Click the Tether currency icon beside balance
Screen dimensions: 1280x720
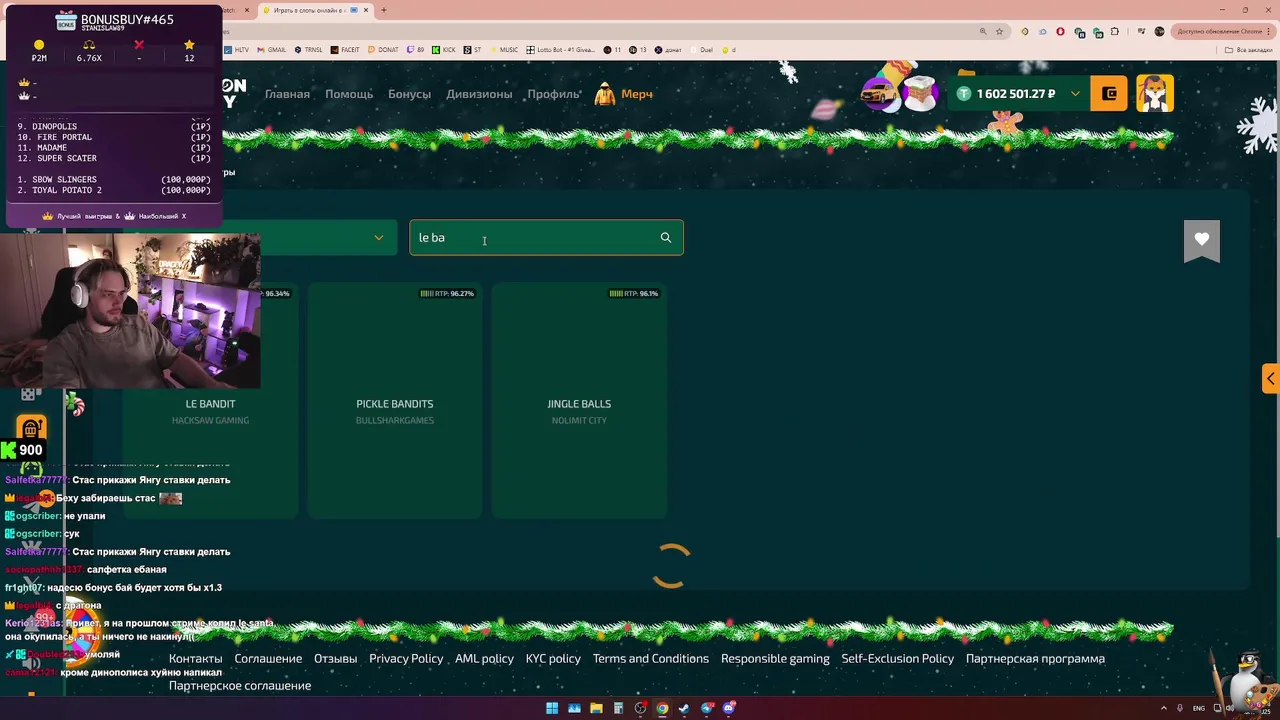point(964,94)
